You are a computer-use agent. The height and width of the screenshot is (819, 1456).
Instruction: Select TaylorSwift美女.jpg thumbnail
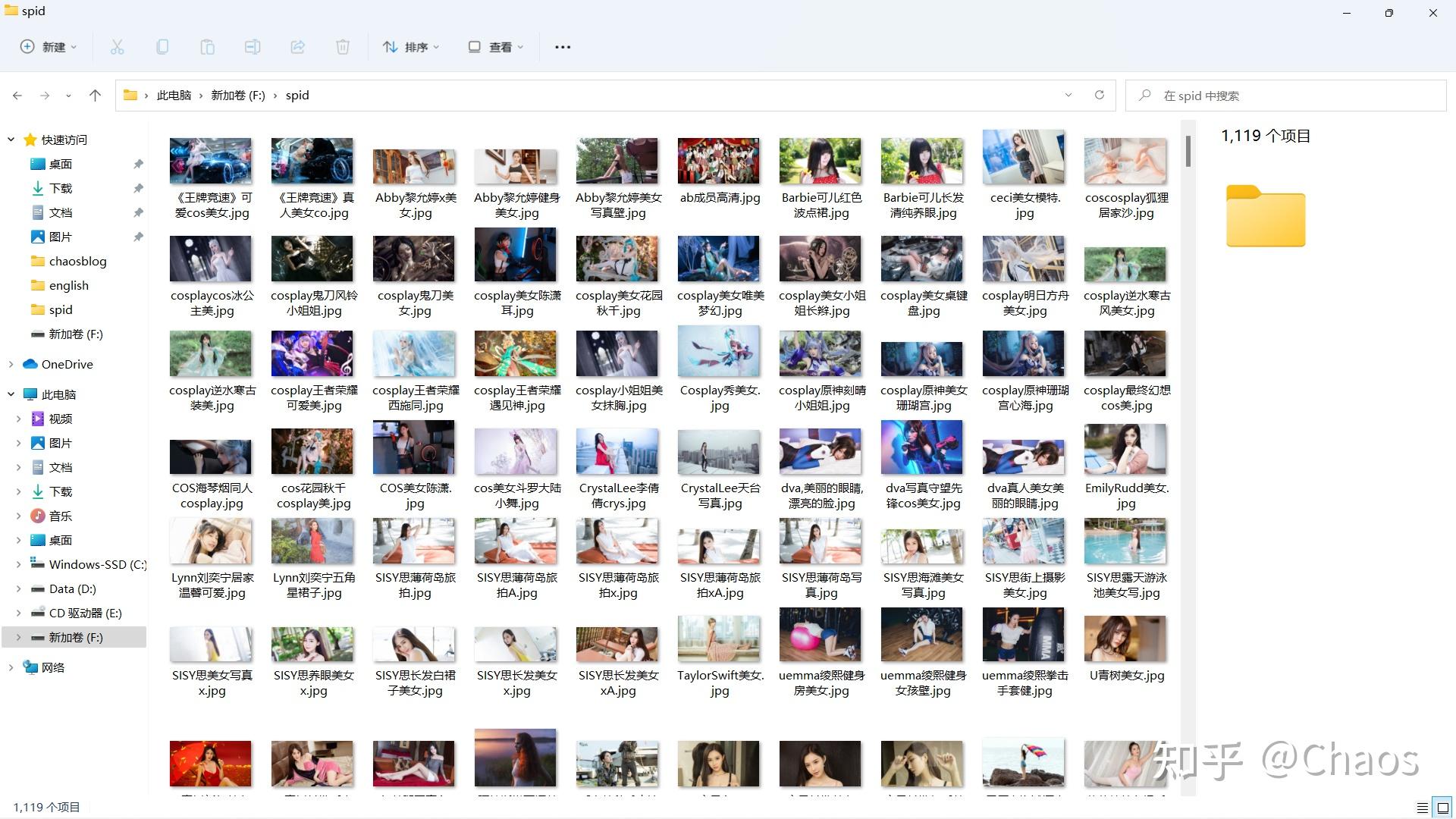(x=719, y=639)
